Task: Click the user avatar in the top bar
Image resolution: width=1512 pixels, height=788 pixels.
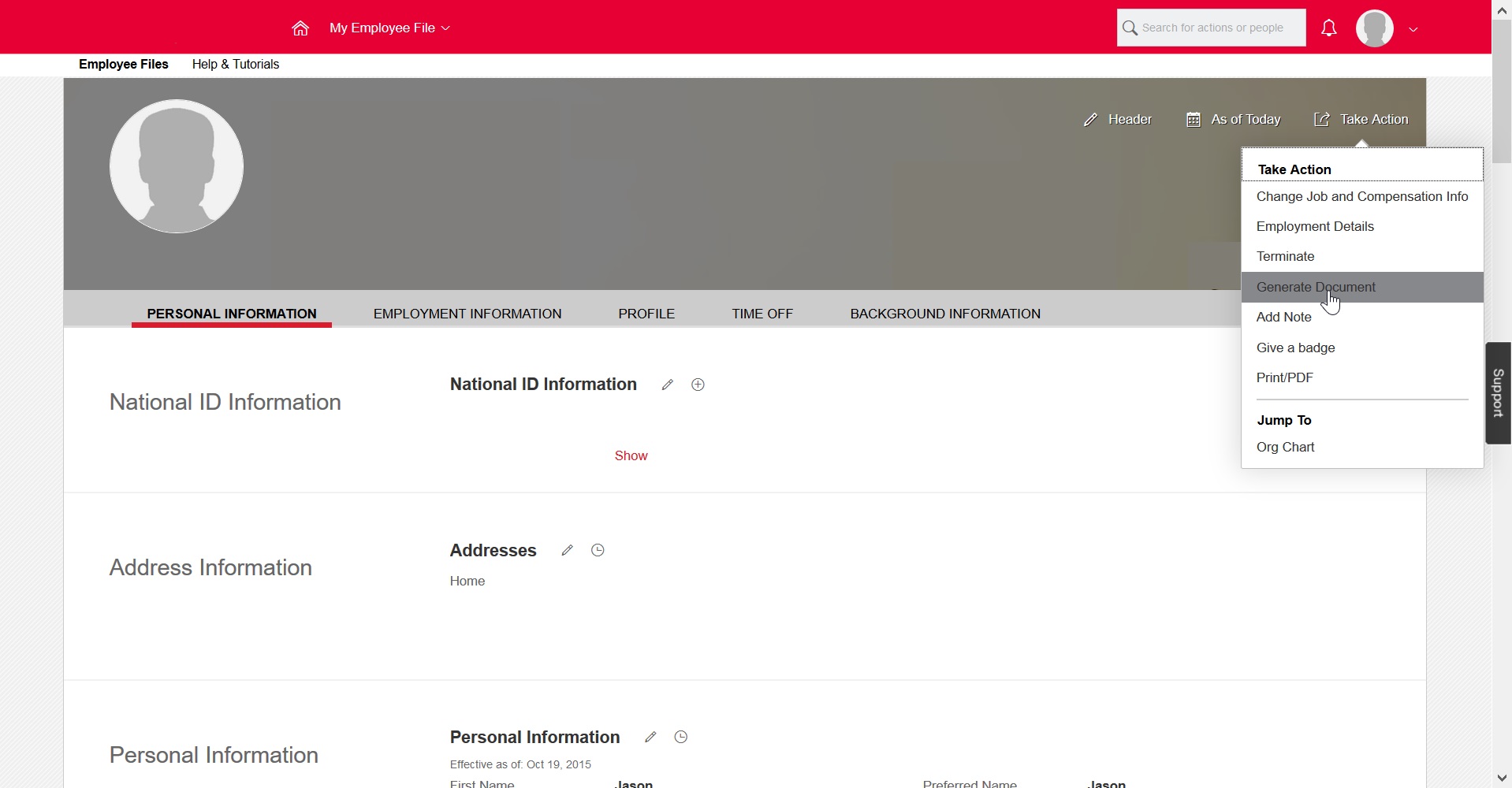Action: tap(1375, 28)
